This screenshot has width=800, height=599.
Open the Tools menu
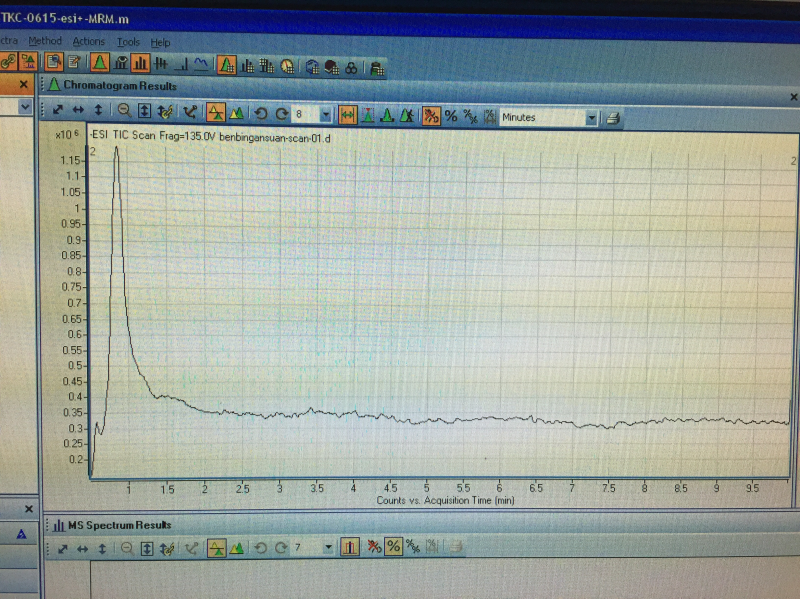(128, 42)
